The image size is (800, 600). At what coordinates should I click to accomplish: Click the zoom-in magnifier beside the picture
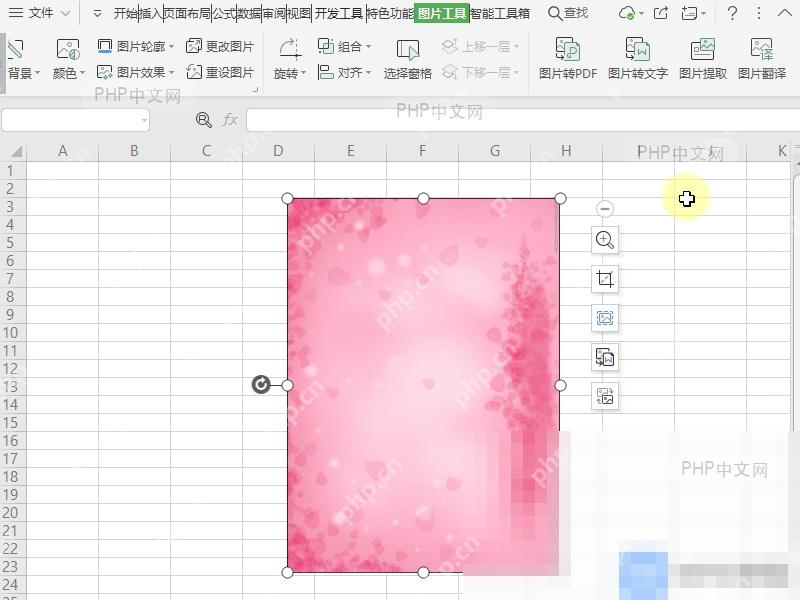(605, 240)
